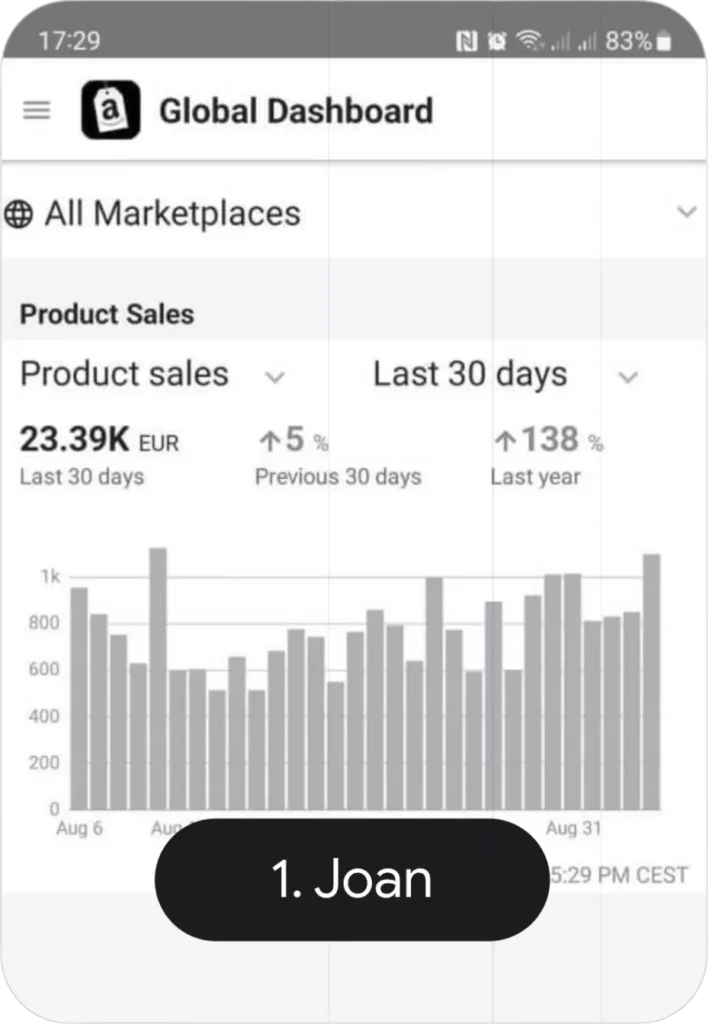Tap the battery icon in status bar
The image size is (709, 1024).
665,42
